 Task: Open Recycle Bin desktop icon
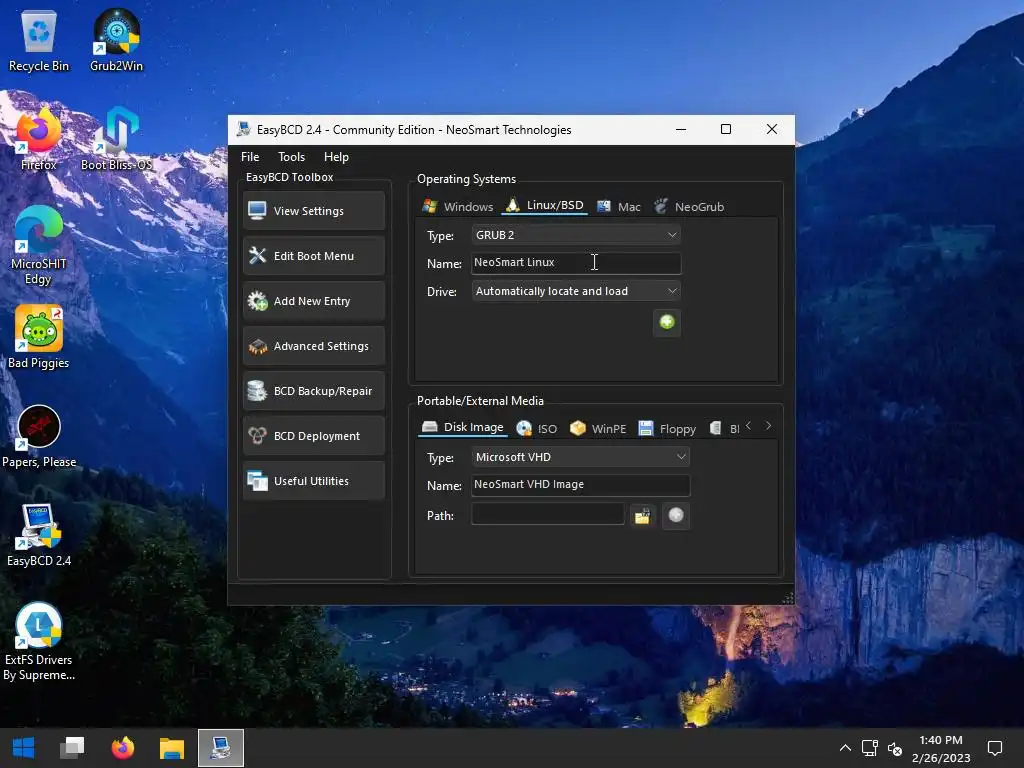point(39,41)
